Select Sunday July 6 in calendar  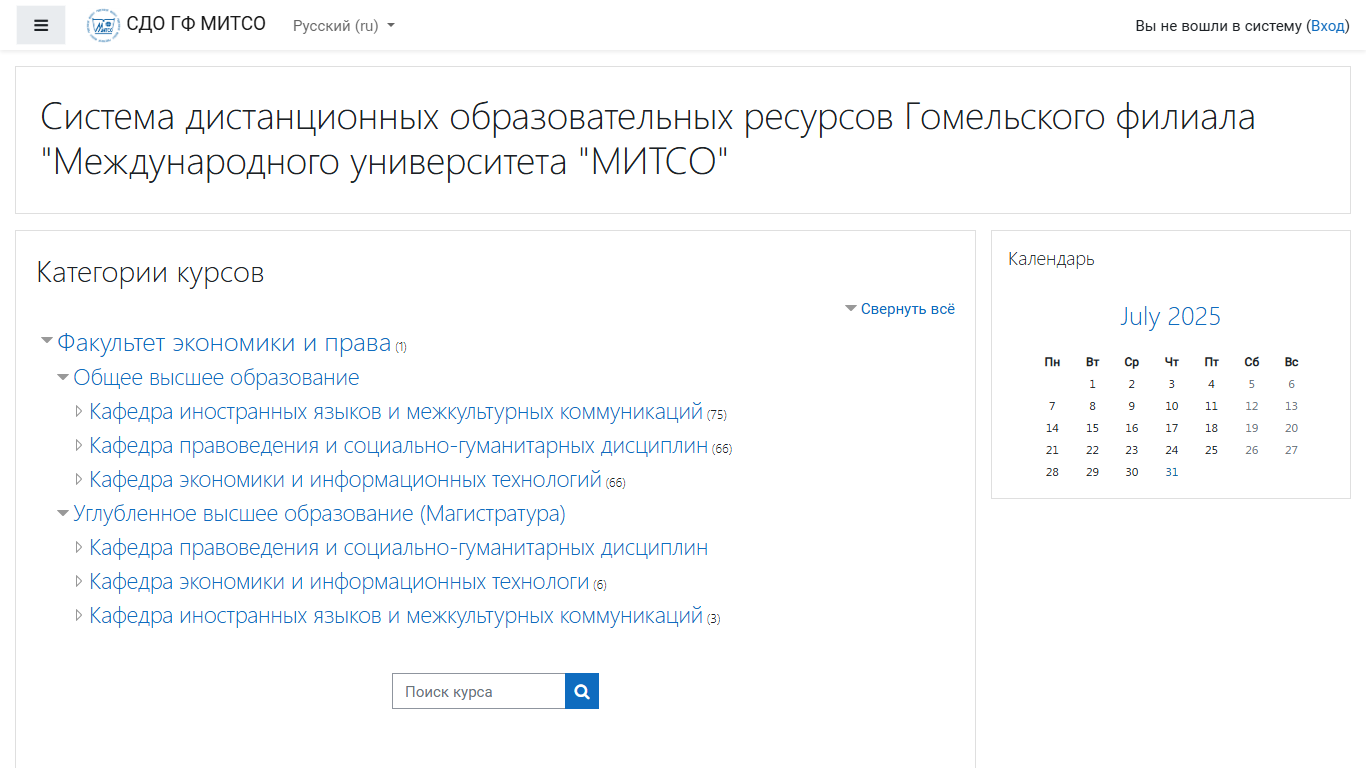[x=1291, y=384]
